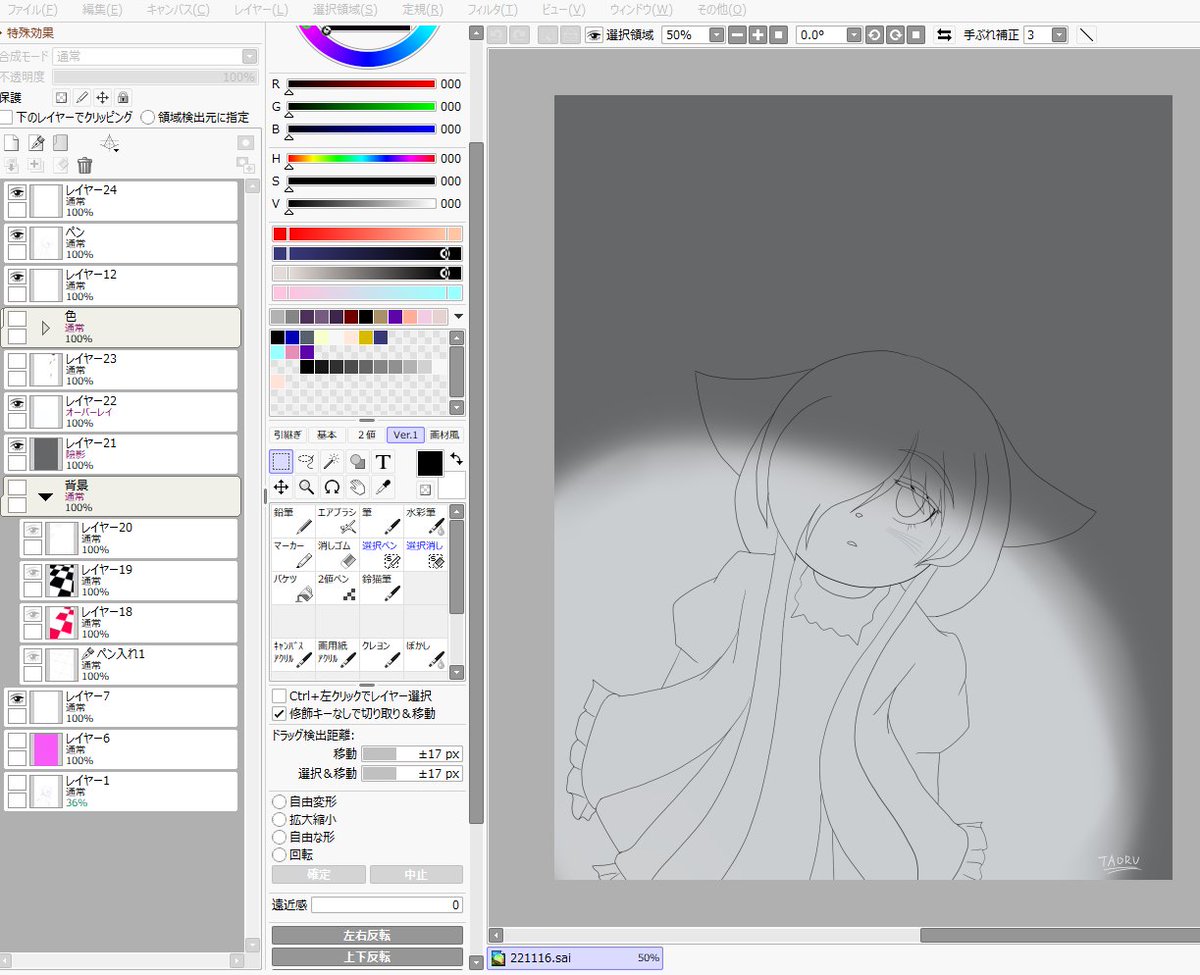
Task: Select the move layer tool
Action: (281, 487)
